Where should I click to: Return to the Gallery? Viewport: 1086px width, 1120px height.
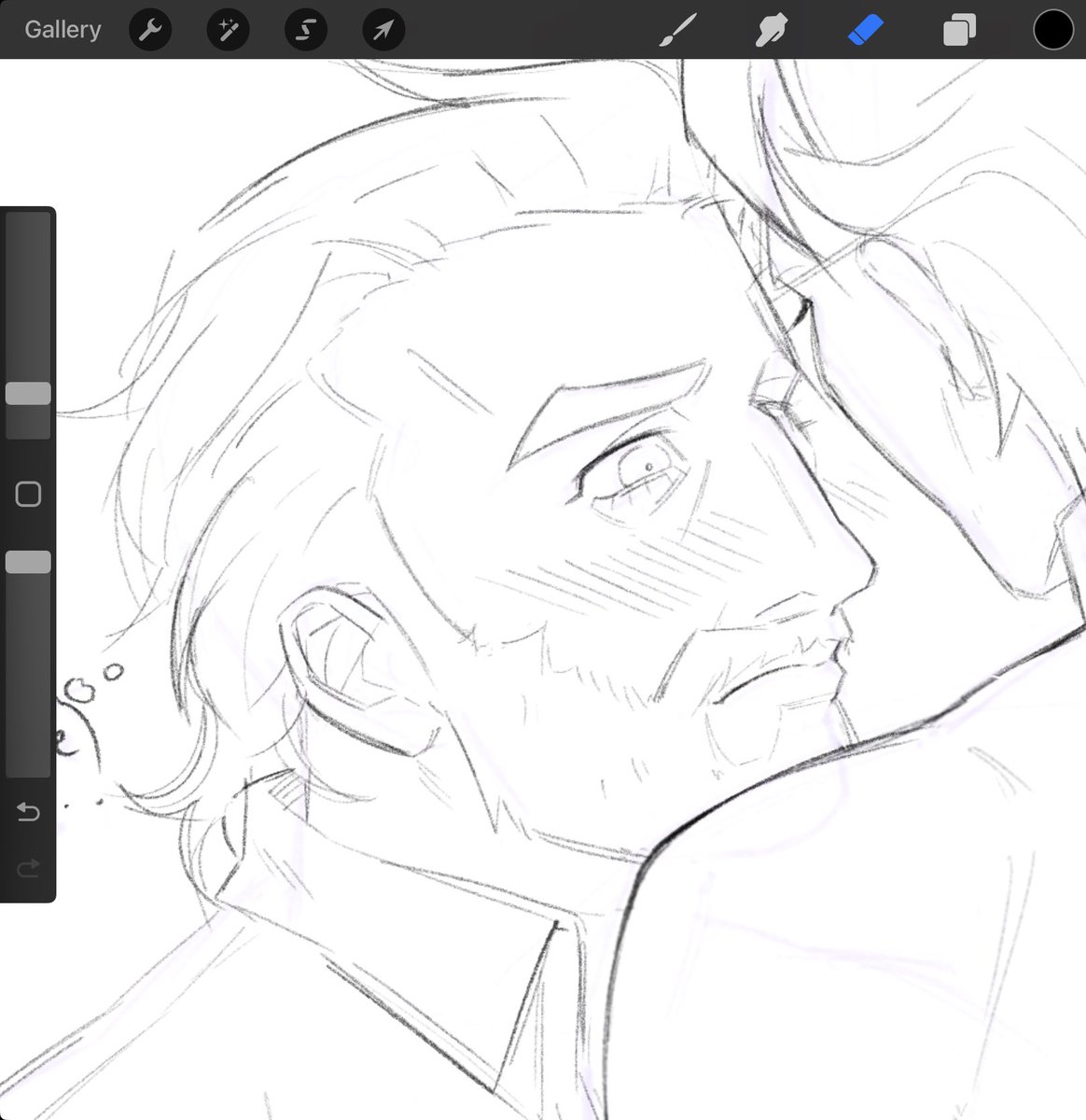(63, 30)
